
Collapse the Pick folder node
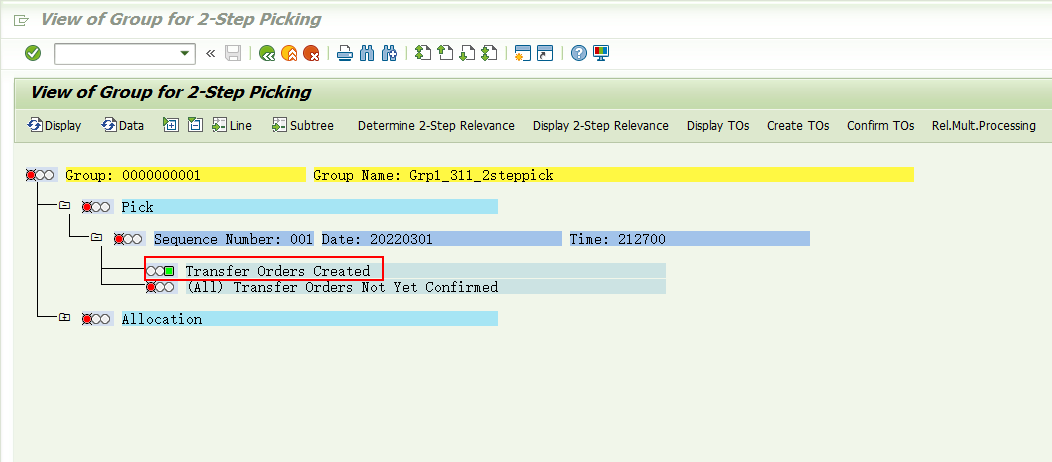pyautogui.click(x=64, y=205)
